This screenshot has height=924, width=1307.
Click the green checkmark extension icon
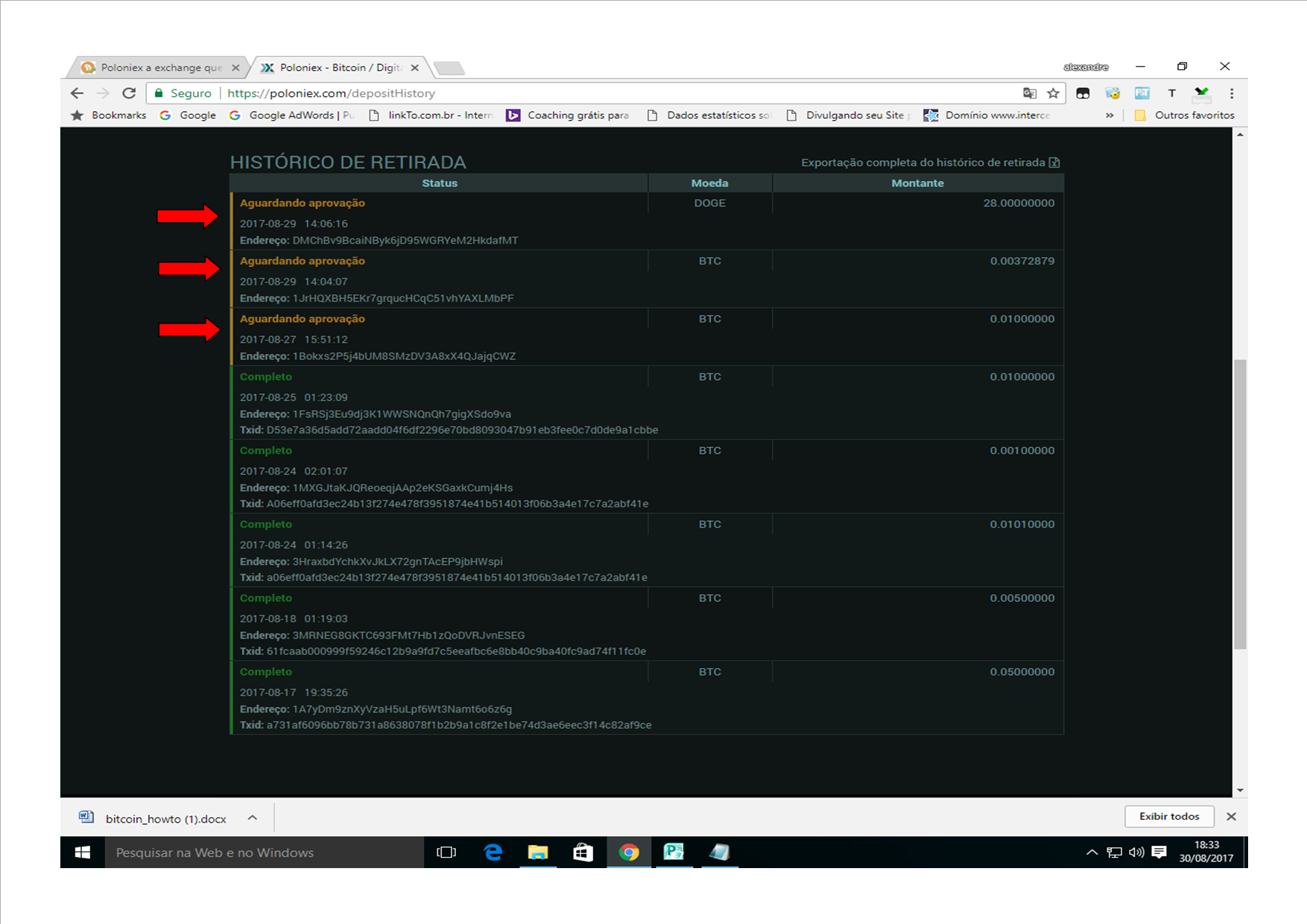click(x=1201, y=93)
